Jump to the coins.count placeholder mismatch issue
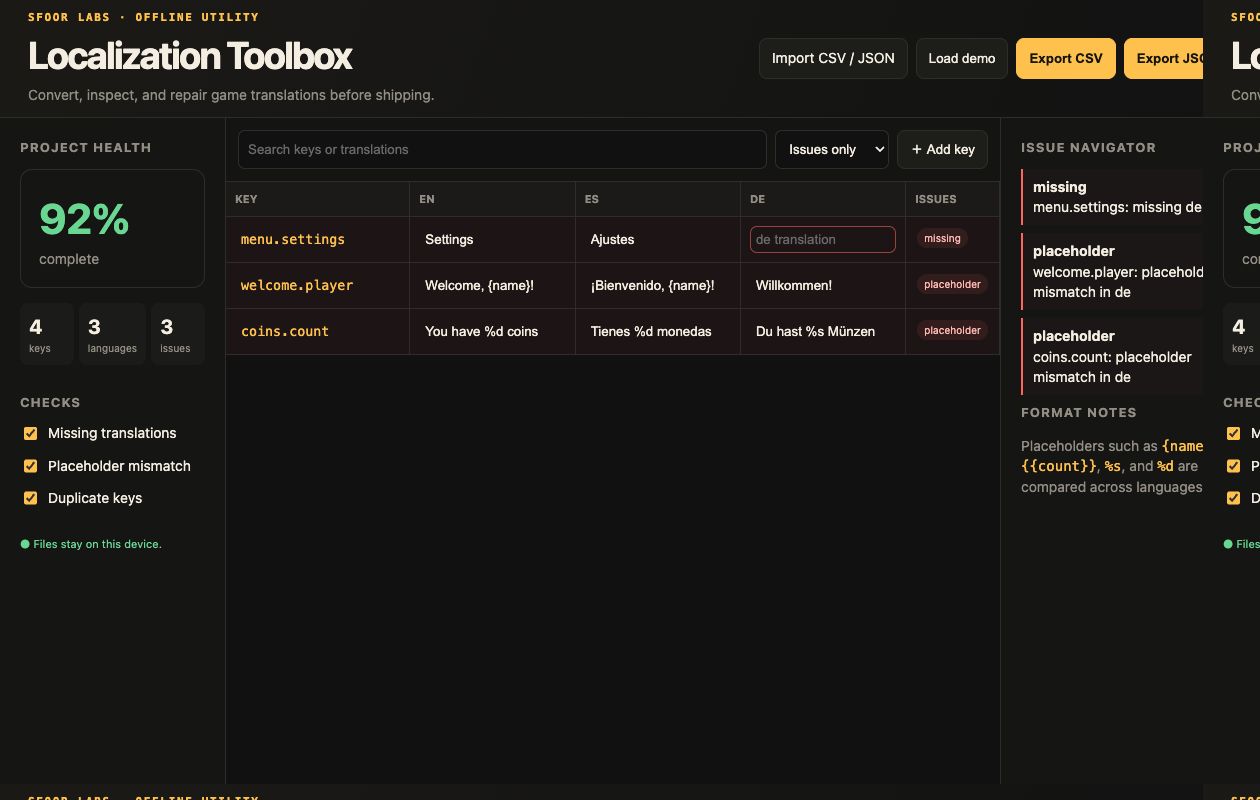 click(1112, 356)
